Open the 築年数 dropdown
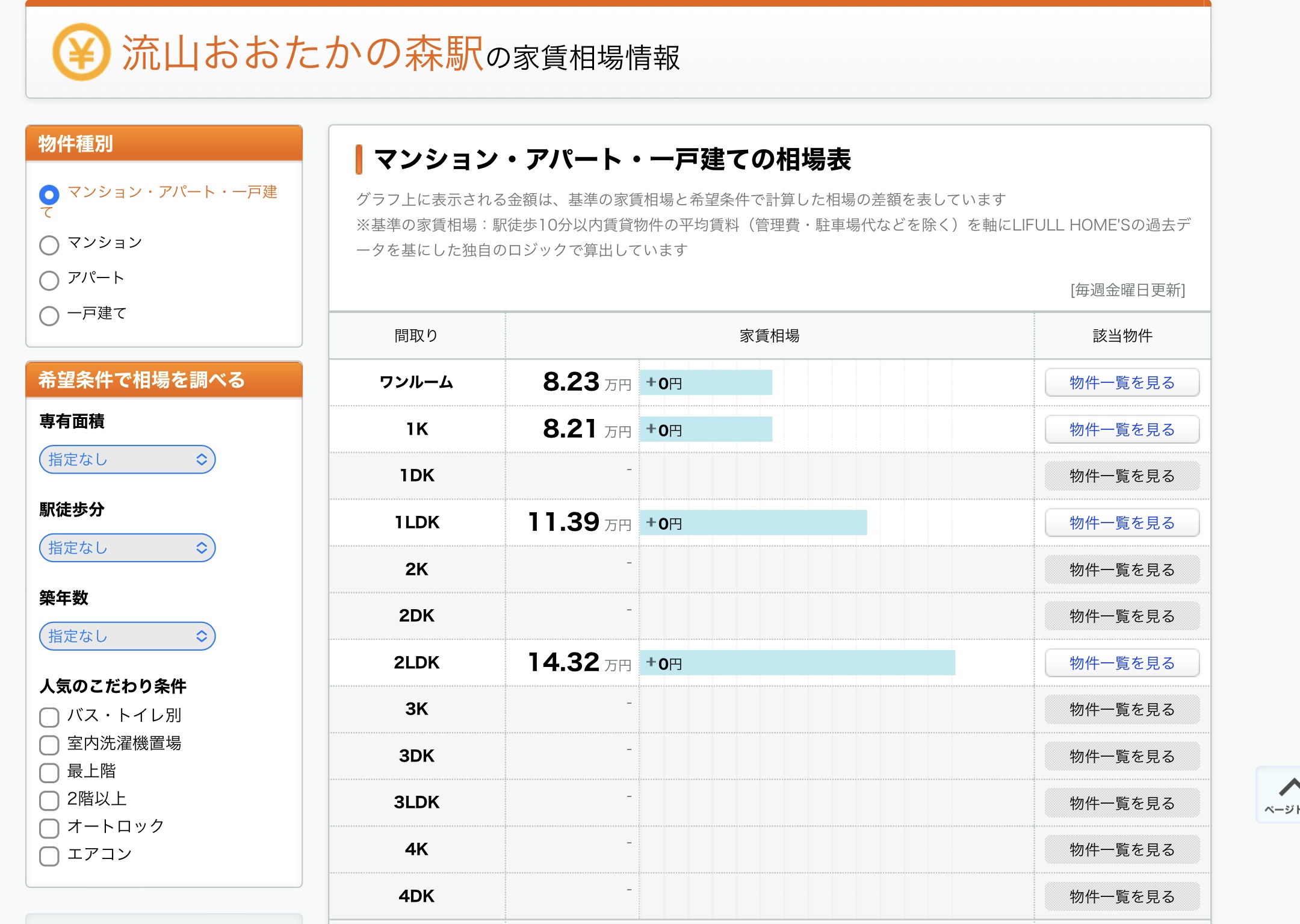 tap(127, 636)
